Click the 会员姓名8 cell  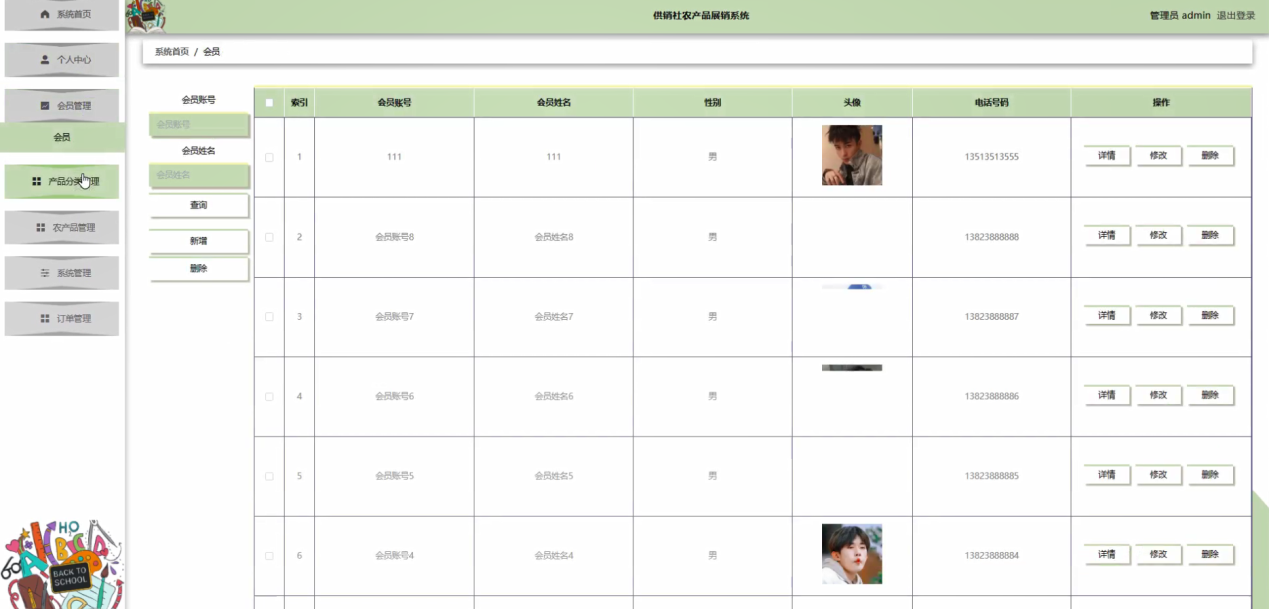[554, 237]
